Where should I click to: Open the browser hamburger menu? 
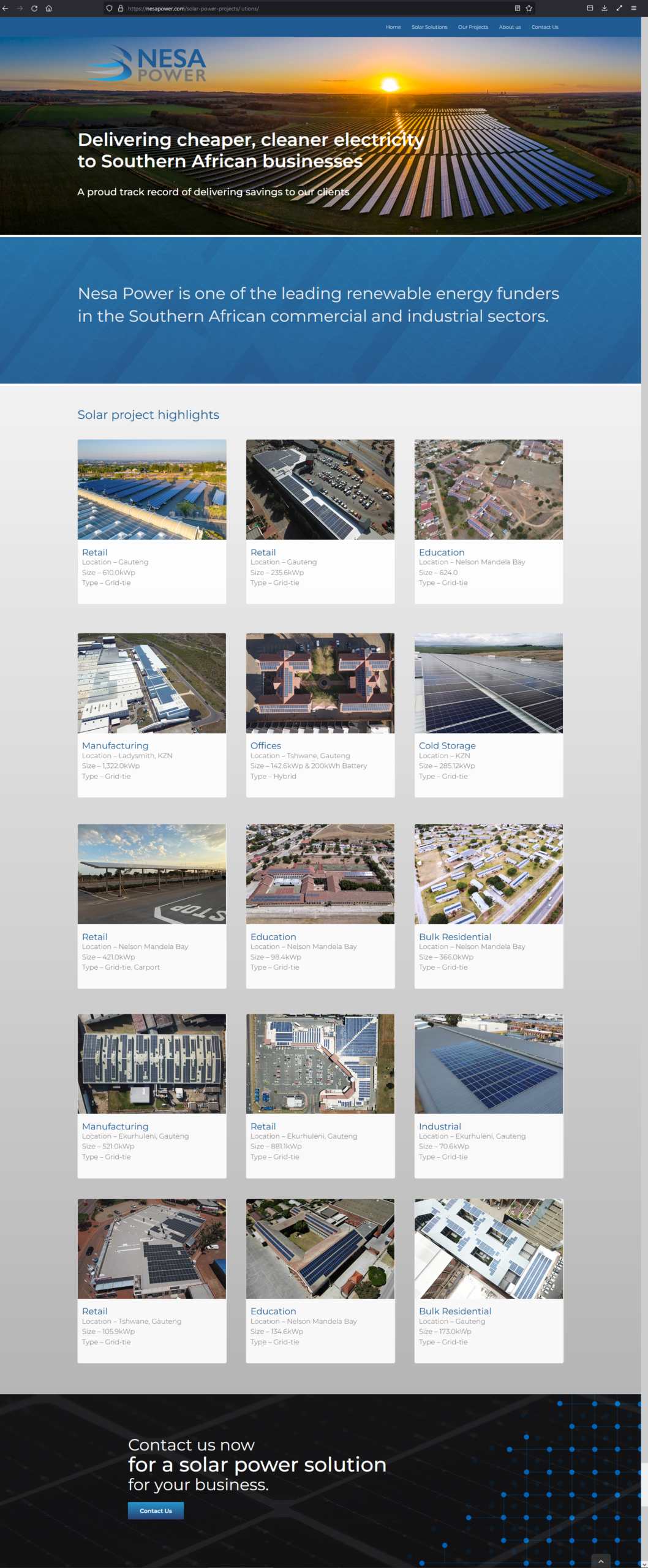click(x=634, y=8)
